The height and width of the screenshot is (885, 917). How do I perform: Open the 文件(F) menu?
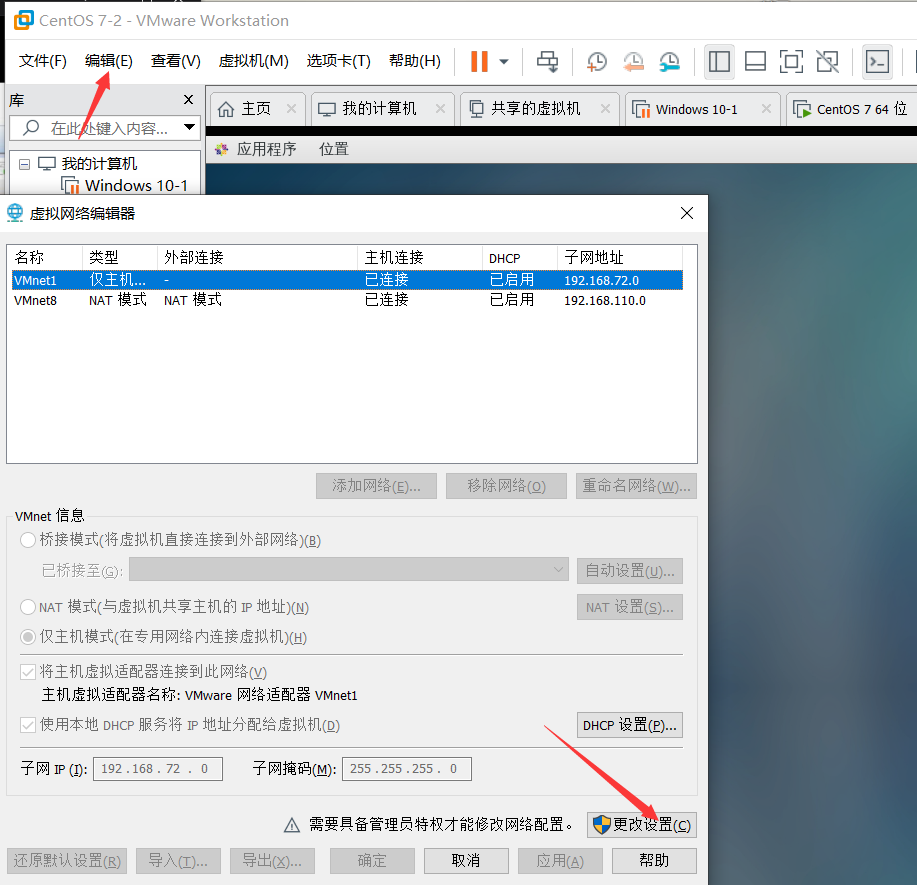click(43, 61)
